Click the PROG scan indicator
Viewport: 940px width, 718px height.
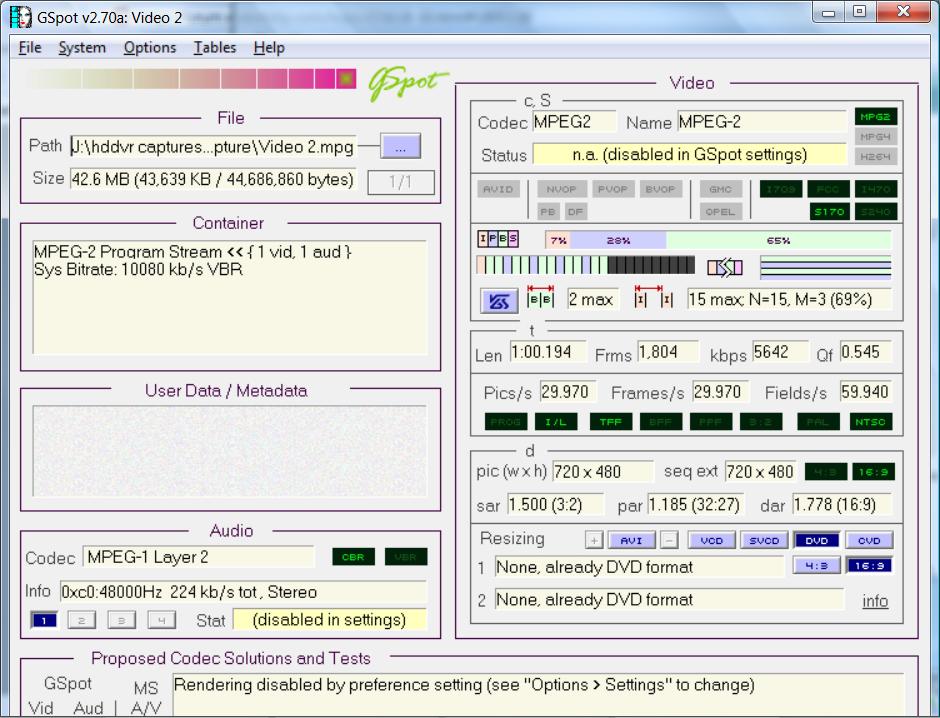pyautogui.click(x=505, y=422)
